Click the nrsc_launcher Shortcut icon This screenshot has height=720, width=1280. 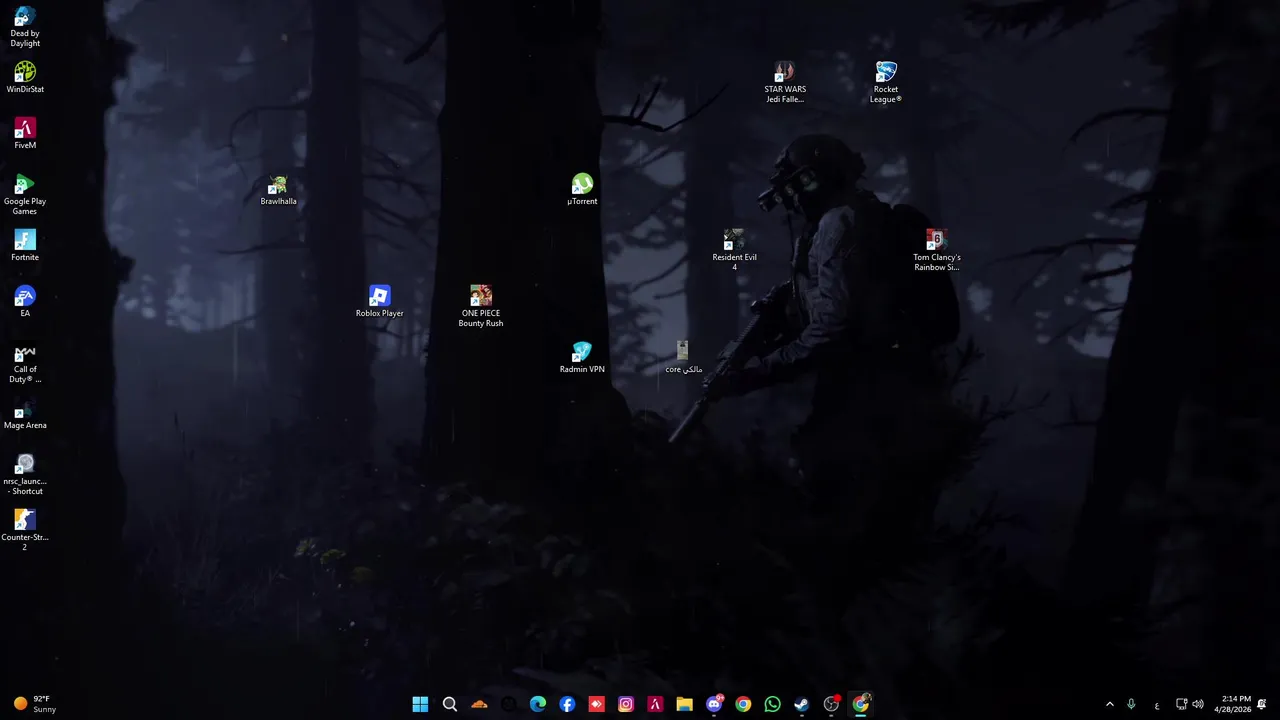point(25,475)
